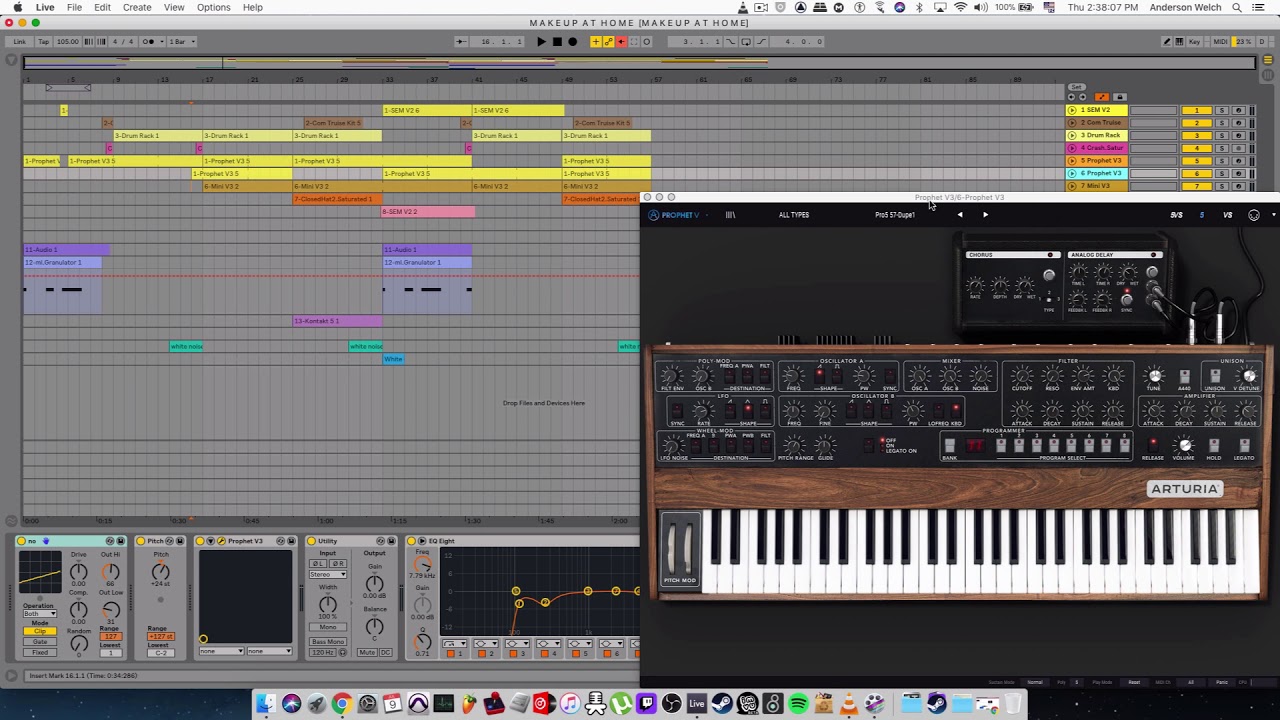
Task: Toggle the orange automation mode button
Action: [x=1102, y=97]
